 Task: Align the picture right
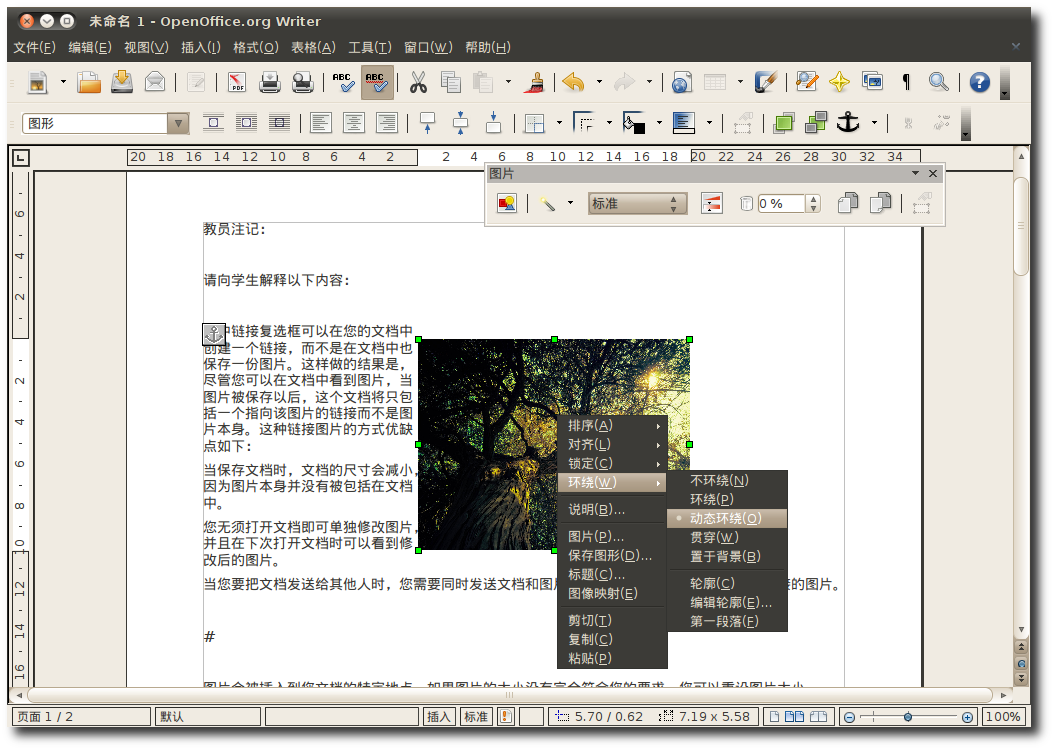coord(387,123)
